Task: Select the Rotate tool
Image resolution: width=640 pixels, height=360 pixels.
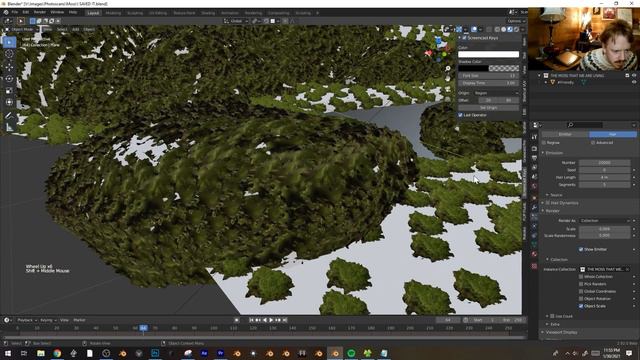Action: tap(9, 79)
